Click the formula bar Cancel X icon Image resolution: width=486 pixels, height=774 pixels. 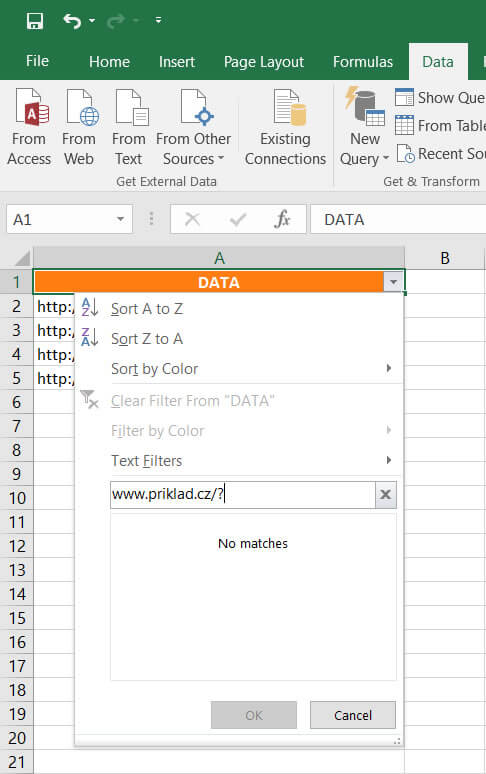coord(192,219)
